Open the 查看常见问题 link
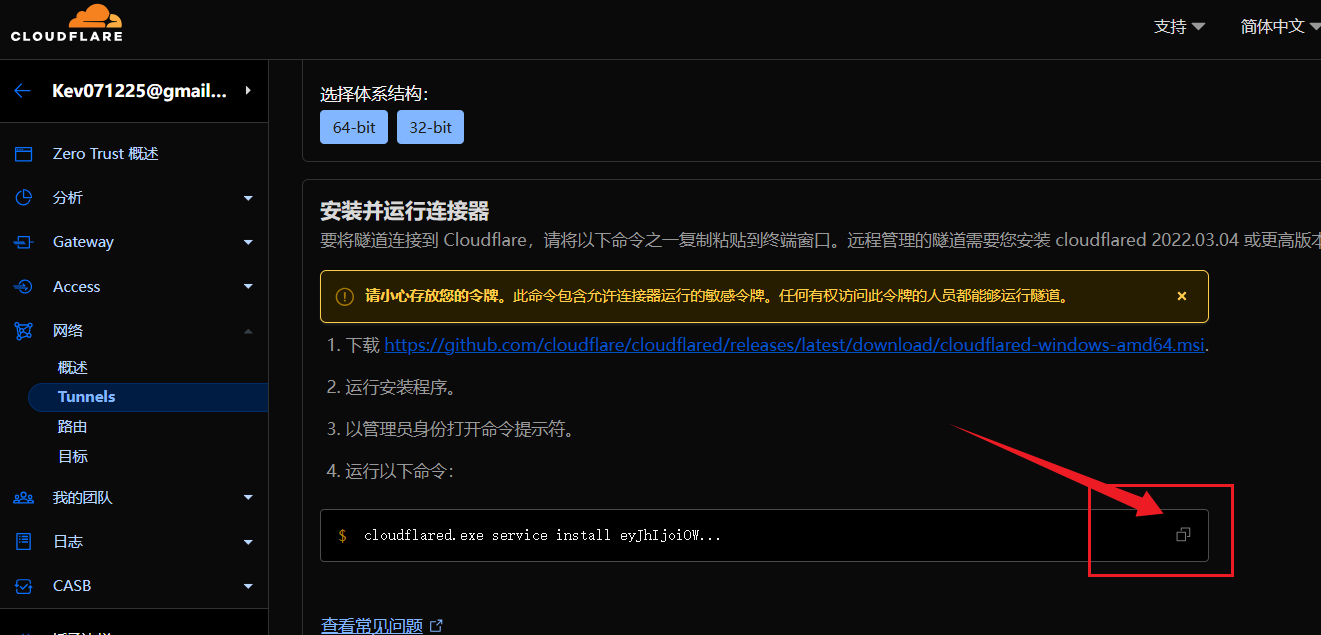The height and width of the screenshot is (635, 1321). [x=372, y=626]
